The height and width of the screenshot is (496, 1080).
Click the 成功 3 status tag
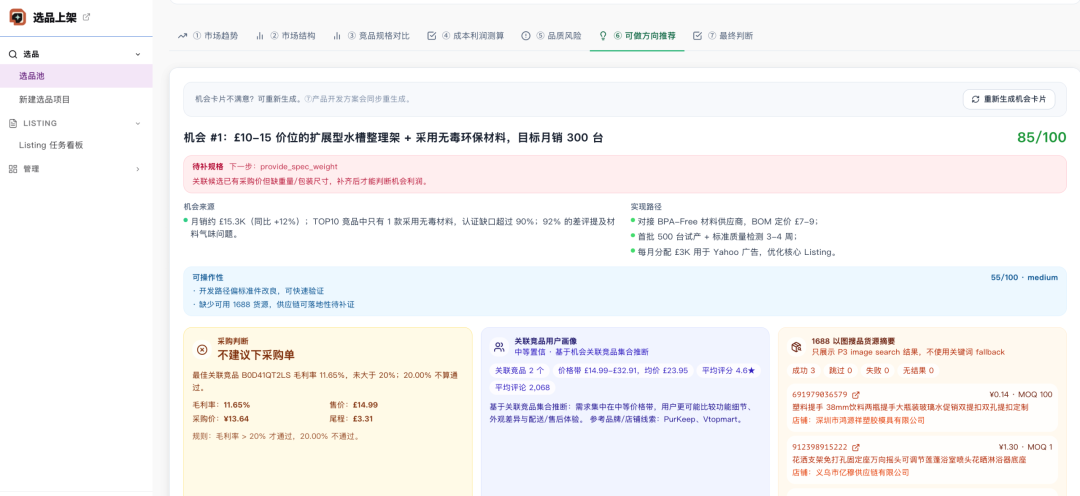804,371
